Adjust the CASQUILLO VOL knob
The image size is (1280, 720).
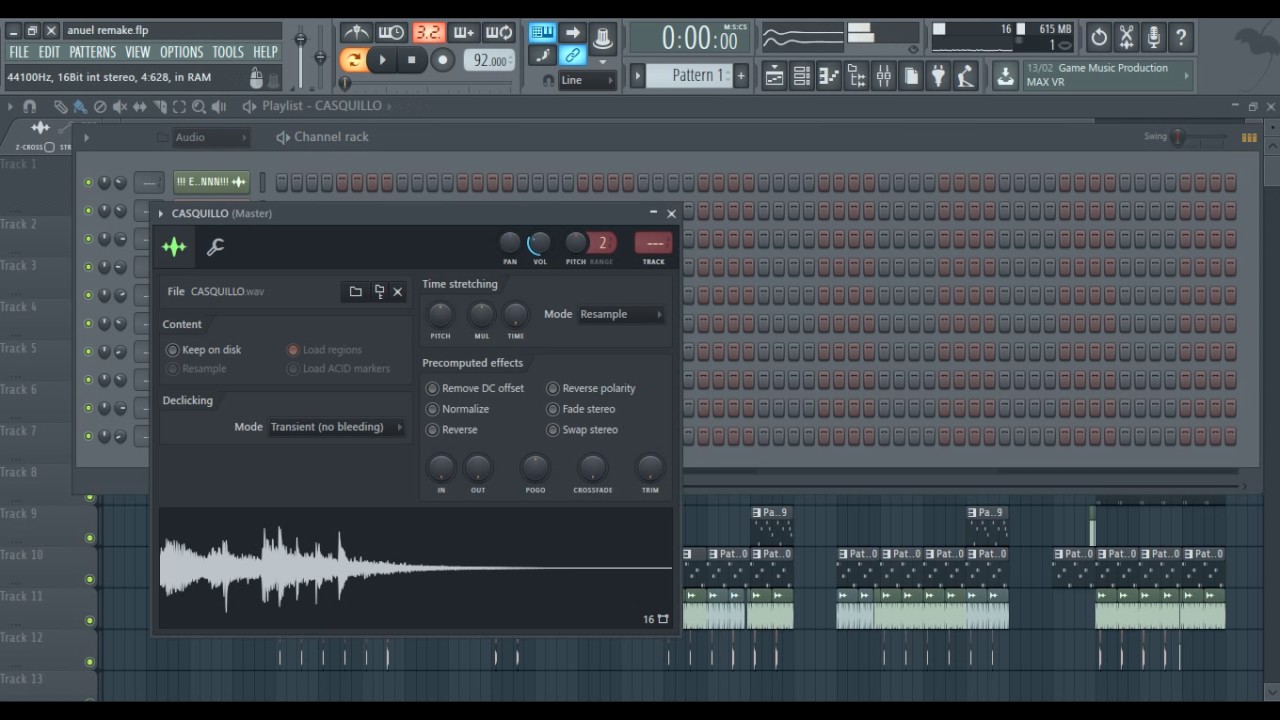click(539, 243)
